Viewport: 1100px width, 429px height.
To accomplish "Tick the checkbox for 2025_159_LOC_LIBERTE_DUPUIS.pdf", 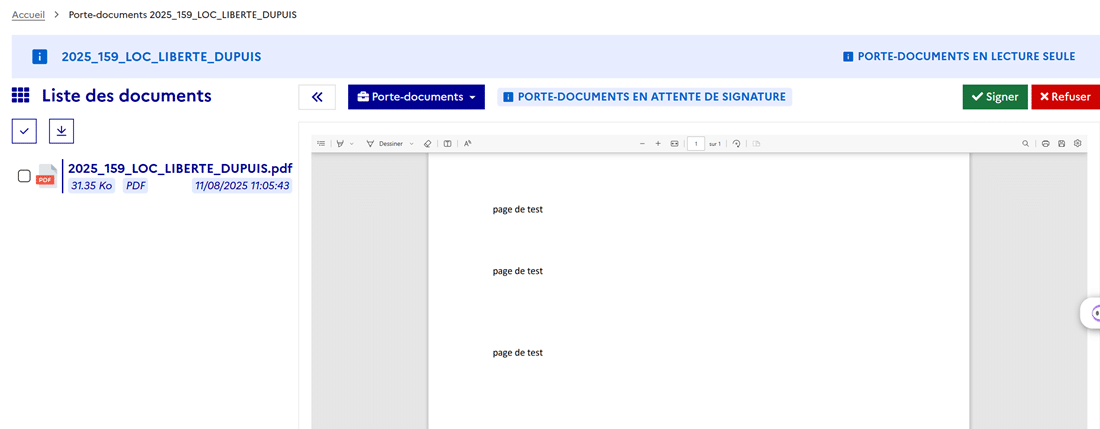I will (x=25, y=176).
